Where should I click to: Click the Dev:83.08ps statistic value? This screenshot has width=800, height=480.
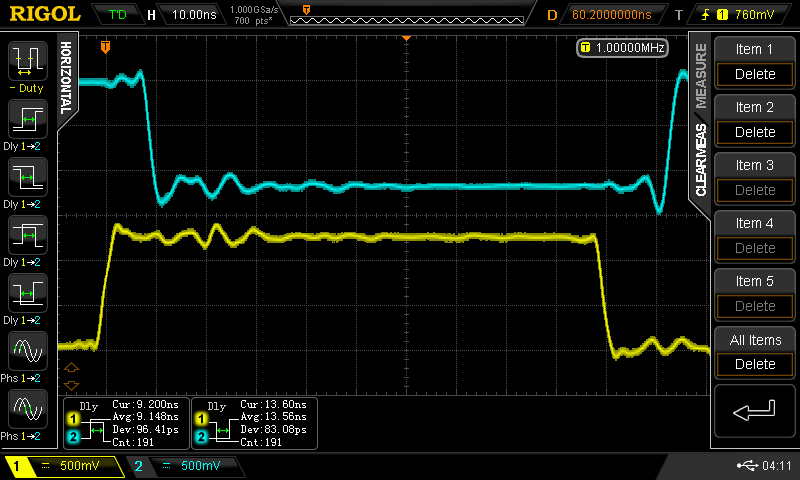[x=273, y=430]
